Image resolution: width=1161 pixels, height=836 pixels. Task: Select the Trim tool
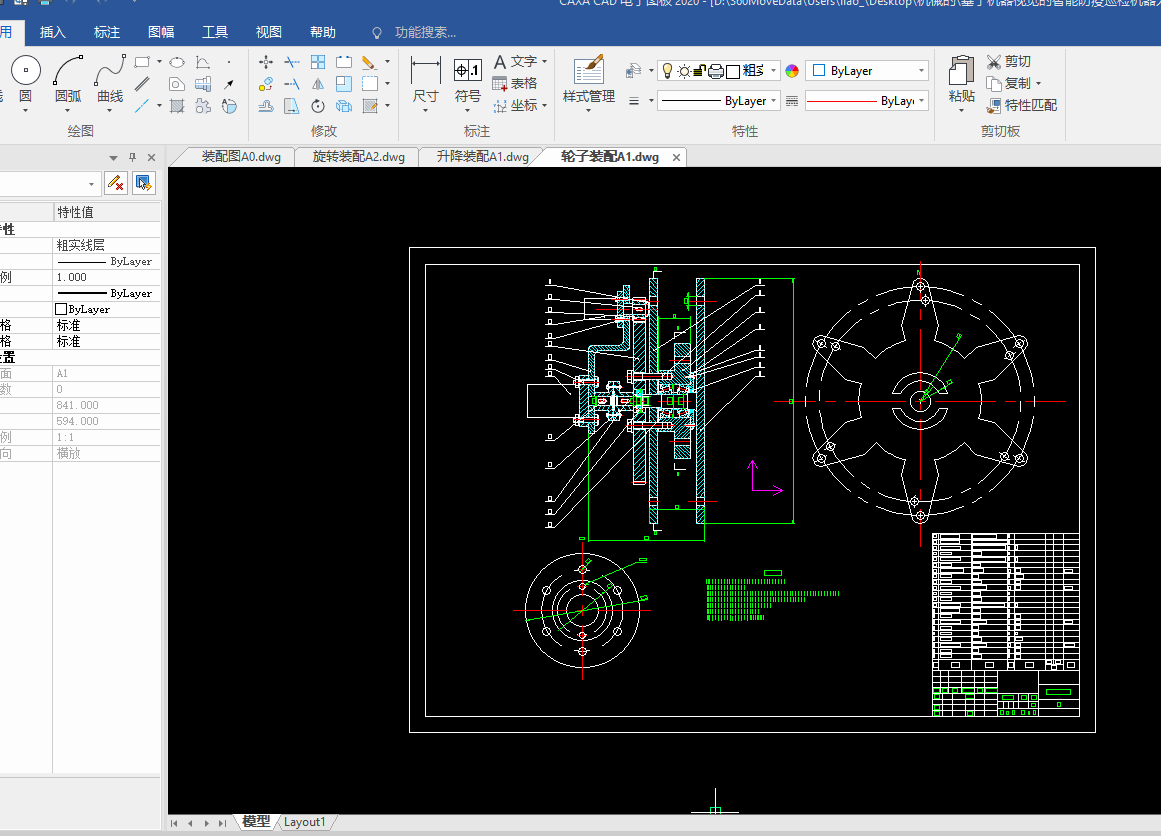click(x=292, y=62)
